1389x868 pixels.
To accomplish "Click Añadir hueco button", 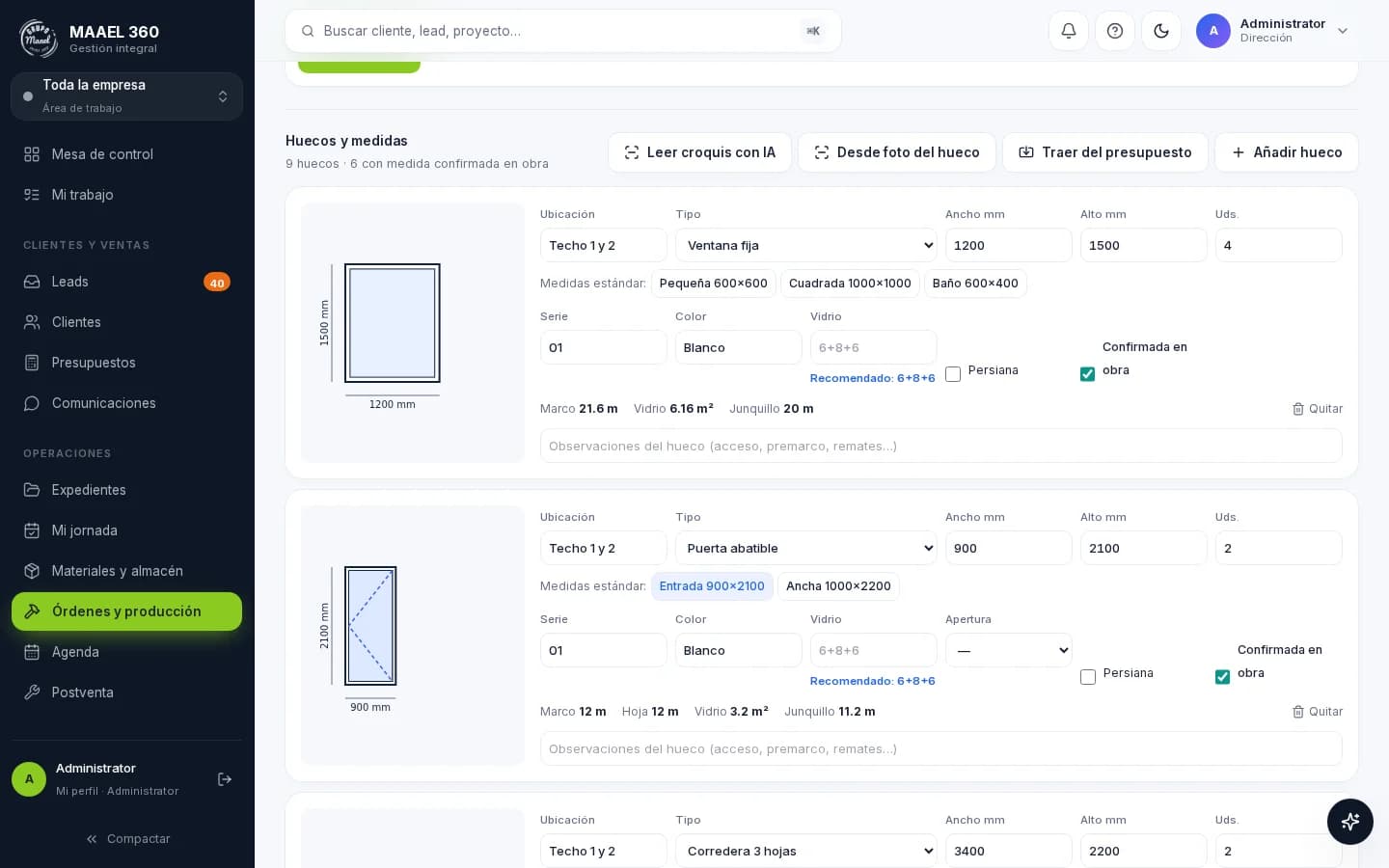I will pos(1287,152).
